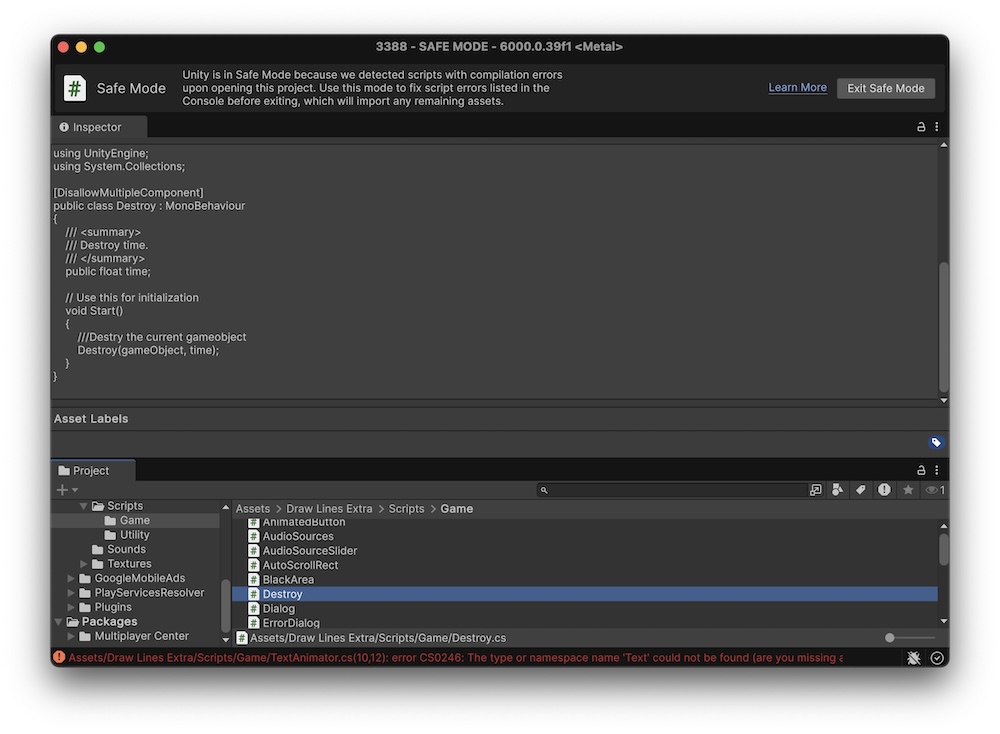Screen dimensions: 1000x734
Task: Click the Asset Labels tag icon
Action: [x=936, y=443]
